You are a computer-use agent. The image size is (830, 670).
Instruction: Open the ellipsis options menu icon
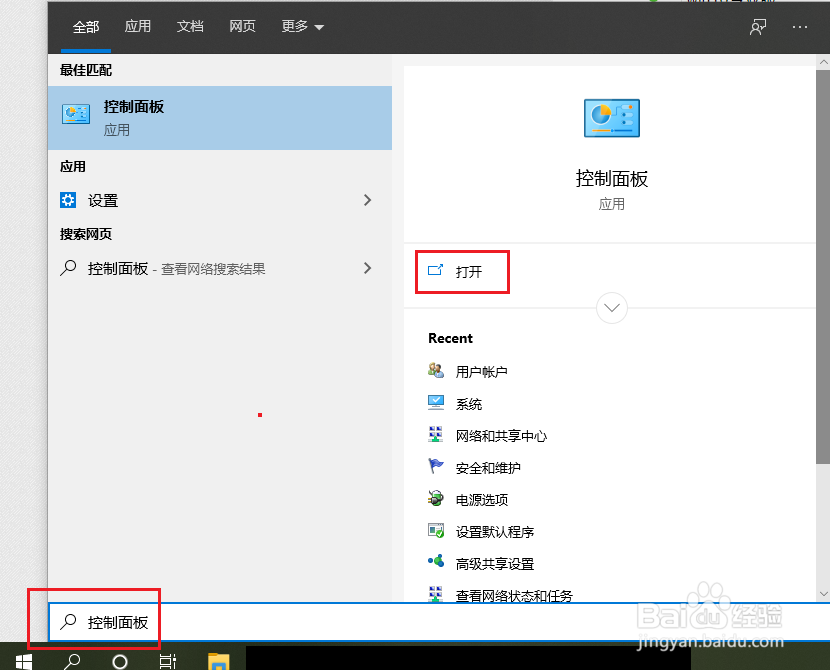[x=799, y=27]
